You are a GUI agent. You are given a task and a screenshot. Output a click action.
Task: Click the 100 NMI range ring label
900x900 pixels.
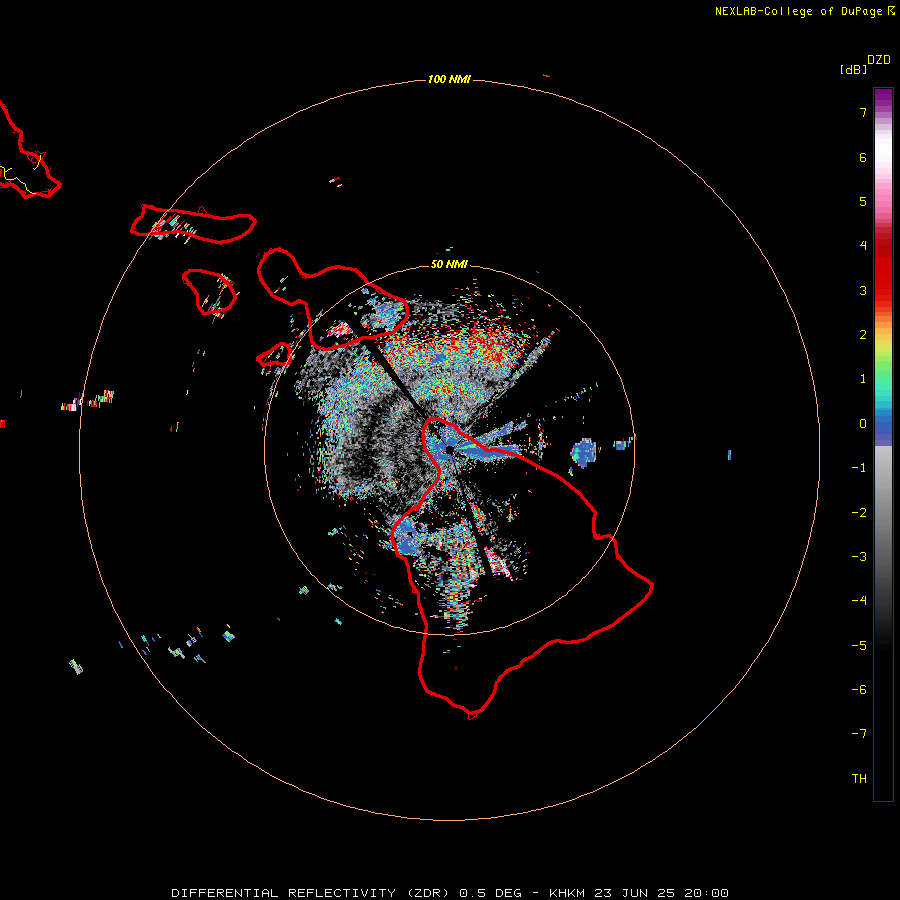(449, 79)
